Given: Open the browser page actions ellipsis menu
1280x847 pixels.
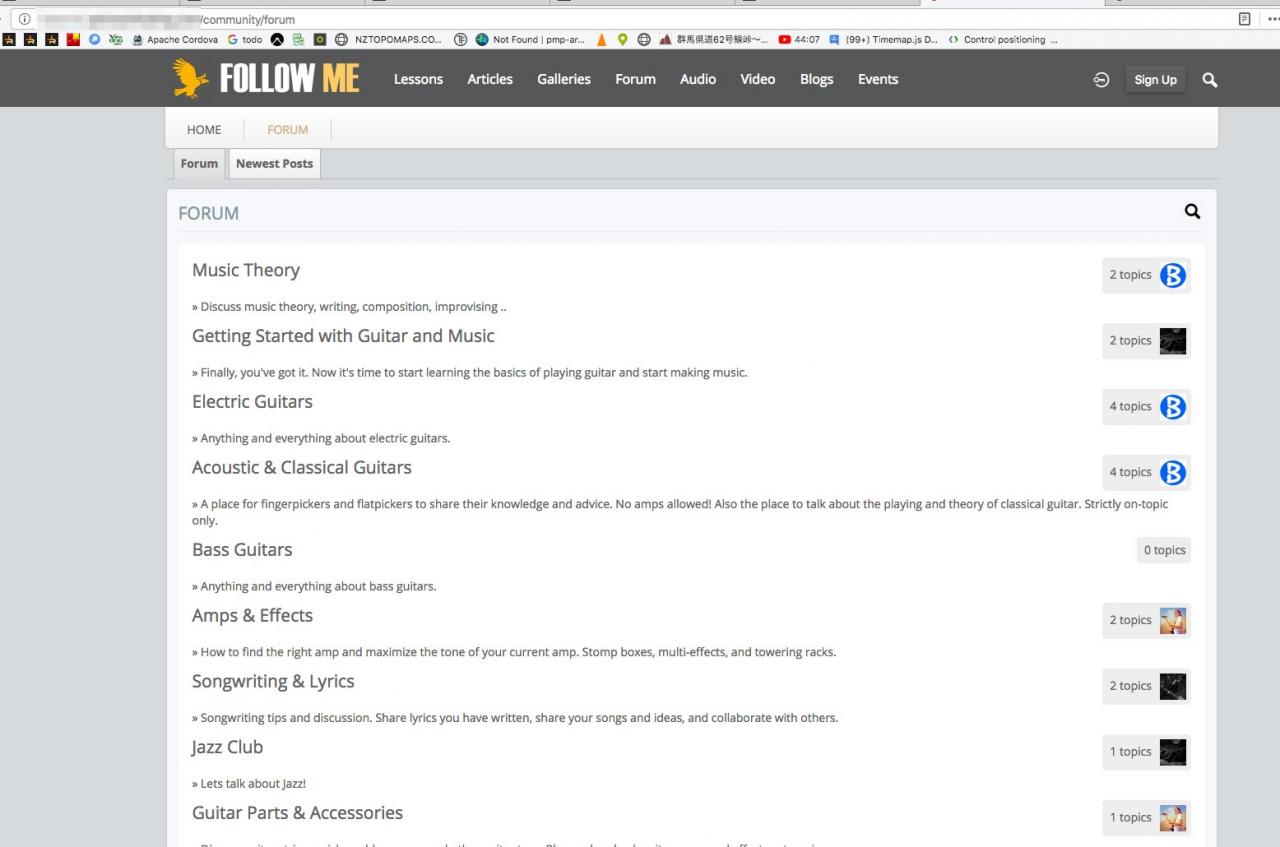Looking at the screenshot, I should pos(1273,19).
